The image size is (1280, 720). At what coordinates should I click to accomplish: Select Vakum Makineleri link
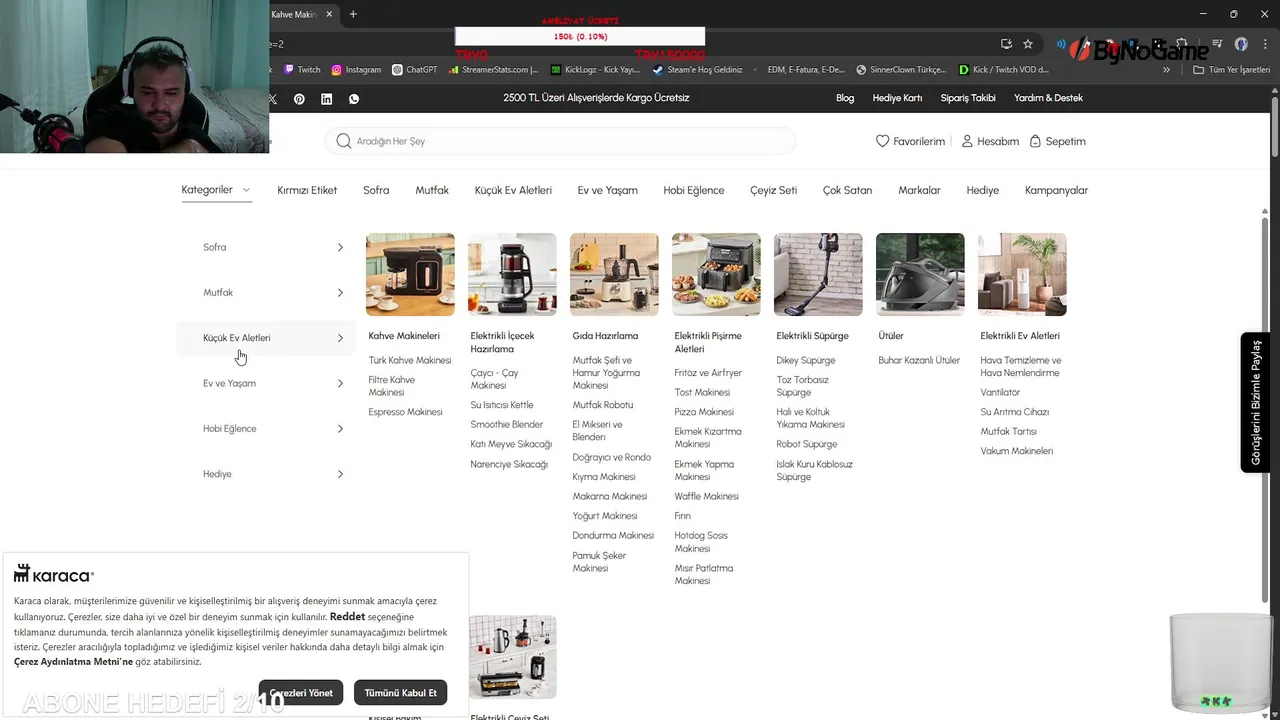[x=1017, y=451]
